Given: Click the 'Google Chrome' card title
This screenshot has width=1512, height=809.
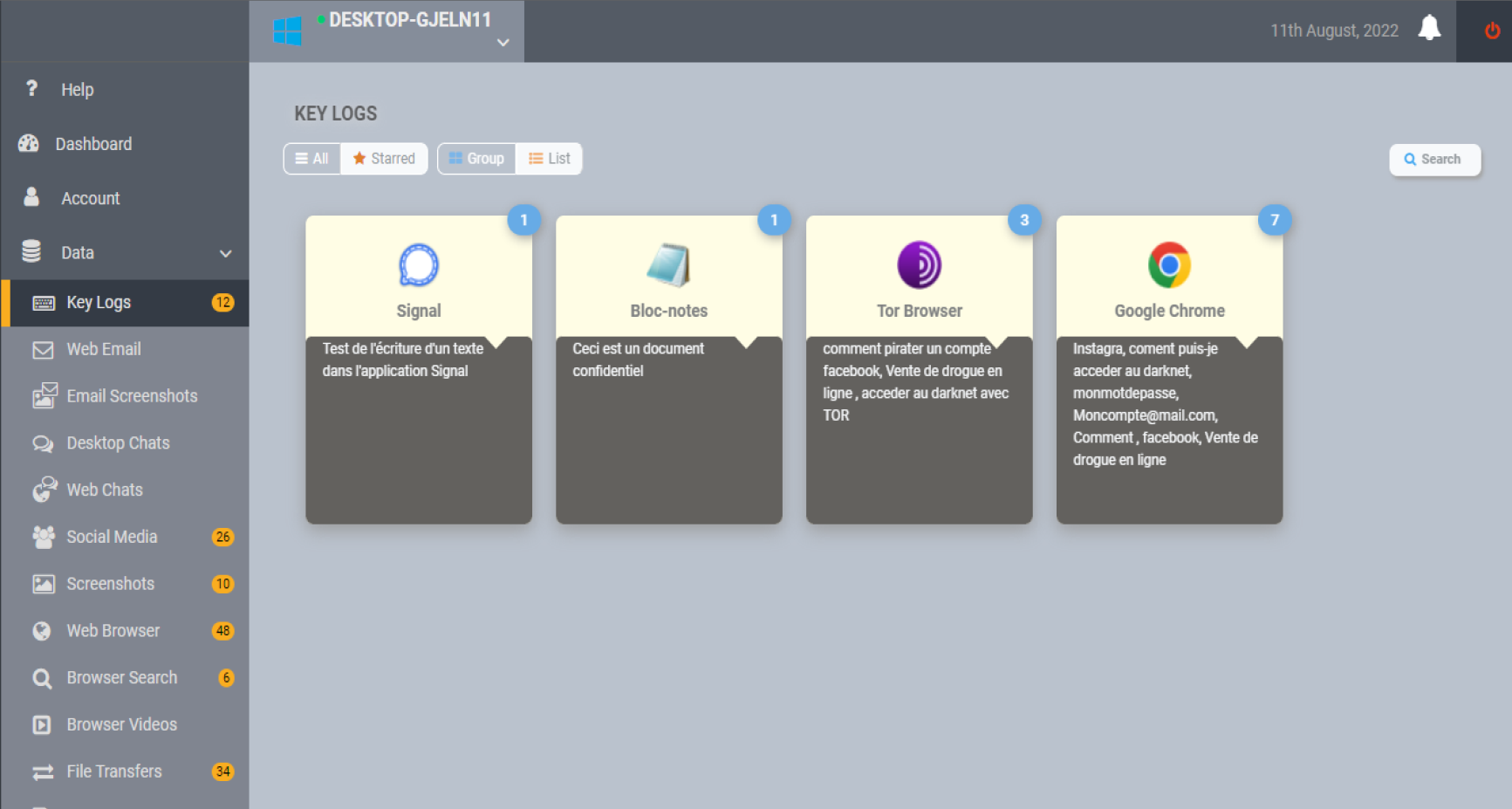Looking at the screenshot, I should 1169,311.
